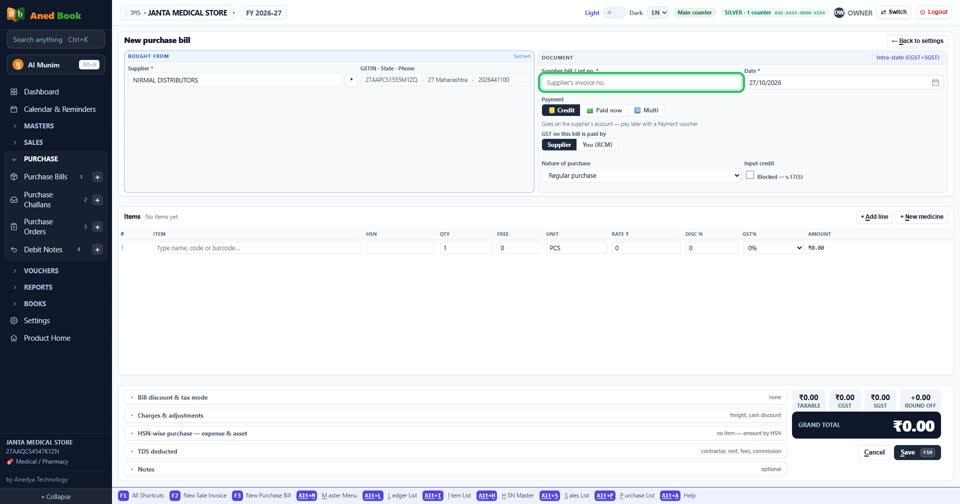Expand the REPORTS sidebar section

tap(38, 287)
